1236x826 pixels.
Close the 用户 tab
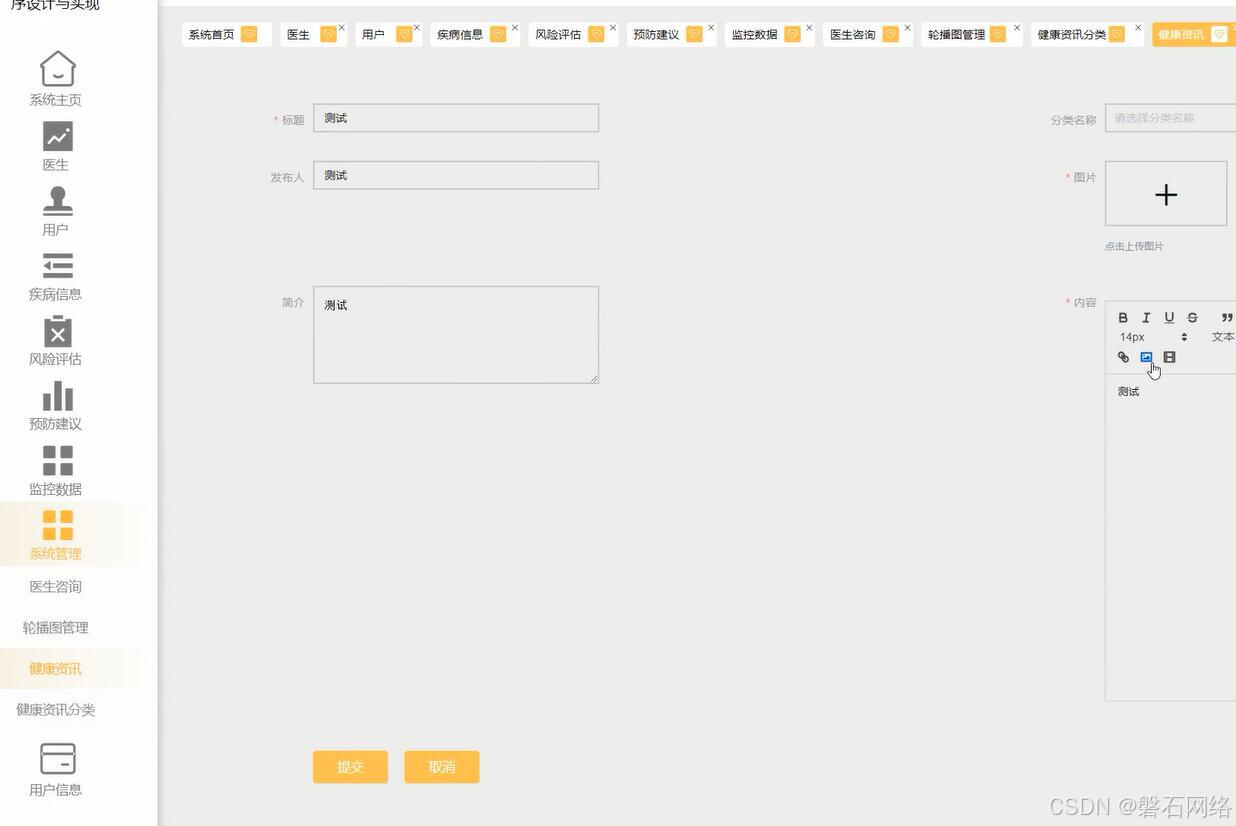click(417, 28)
